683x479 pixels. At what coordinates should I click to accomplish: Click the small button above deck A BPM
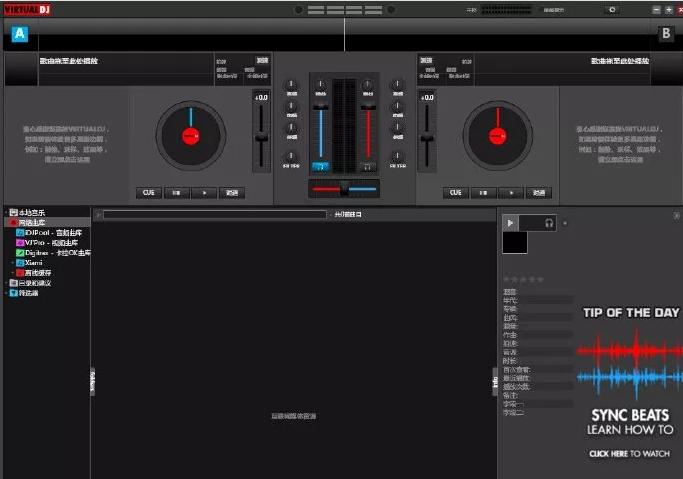point(262,61)
